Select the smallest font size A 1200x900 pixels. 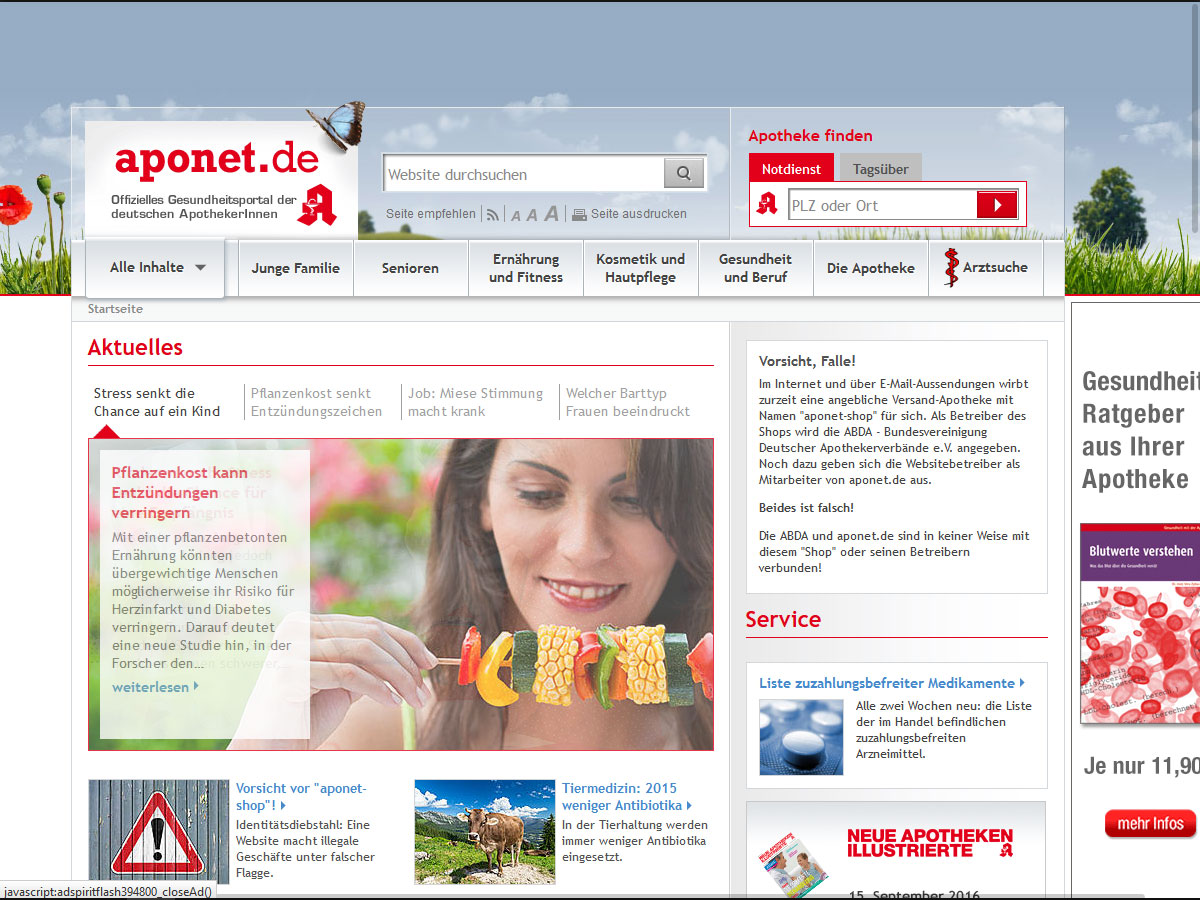[x=516, y=215]
